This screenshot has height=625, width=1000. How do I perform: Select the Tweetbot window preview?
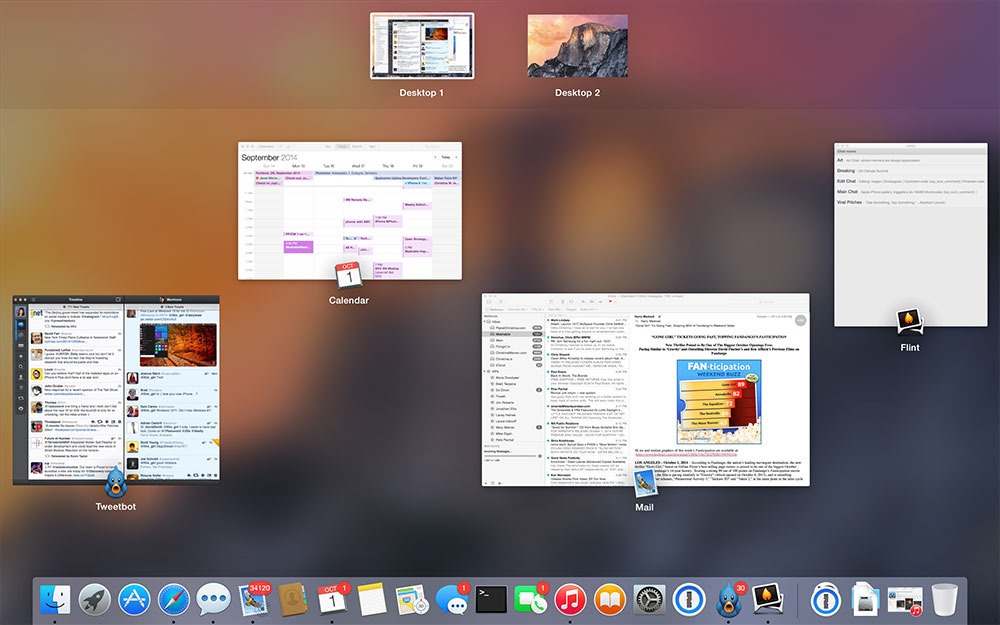pos(116,388)
